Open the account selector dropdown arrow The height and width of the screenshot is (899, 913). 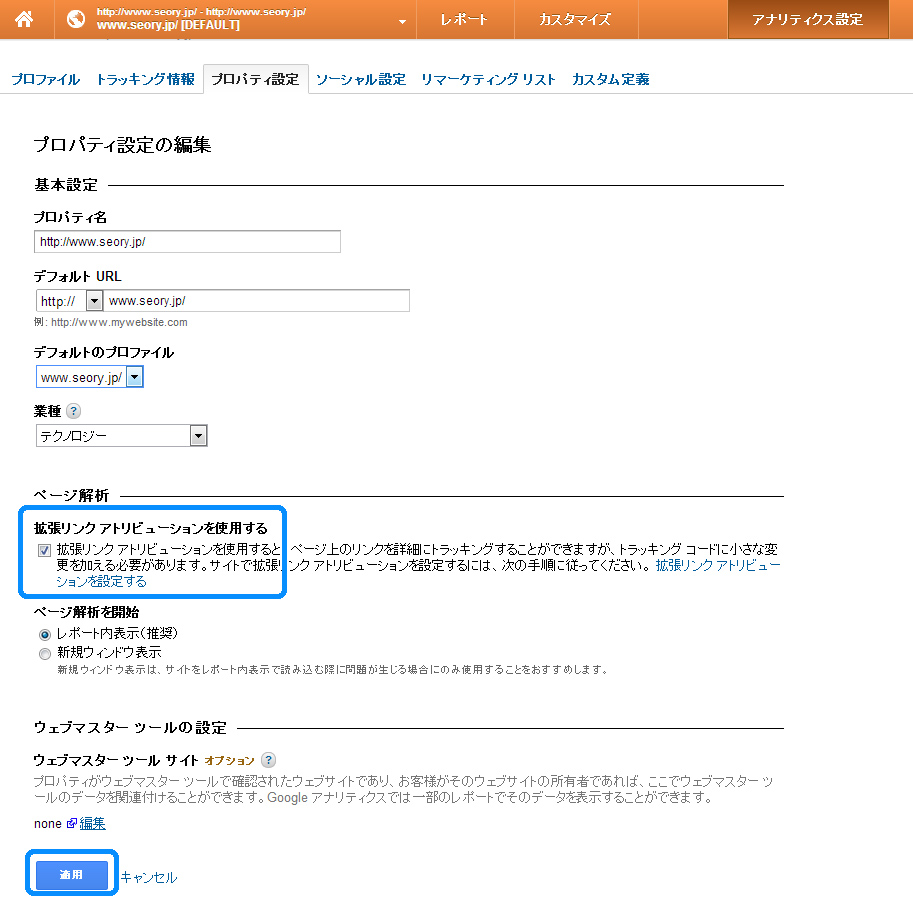point(402,20)
